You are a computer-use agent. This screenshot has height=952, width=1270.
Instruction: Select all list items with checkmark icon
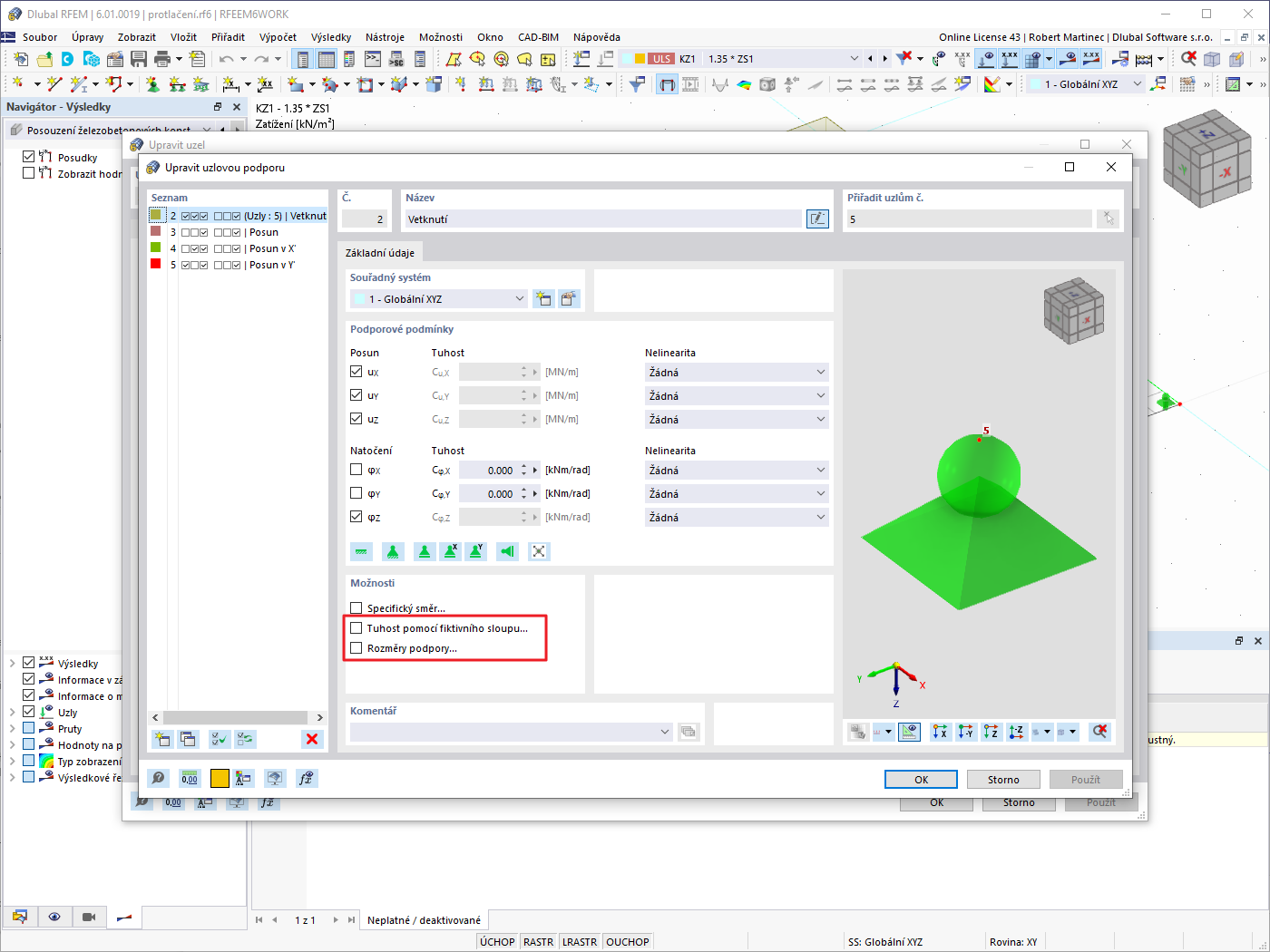219,739
